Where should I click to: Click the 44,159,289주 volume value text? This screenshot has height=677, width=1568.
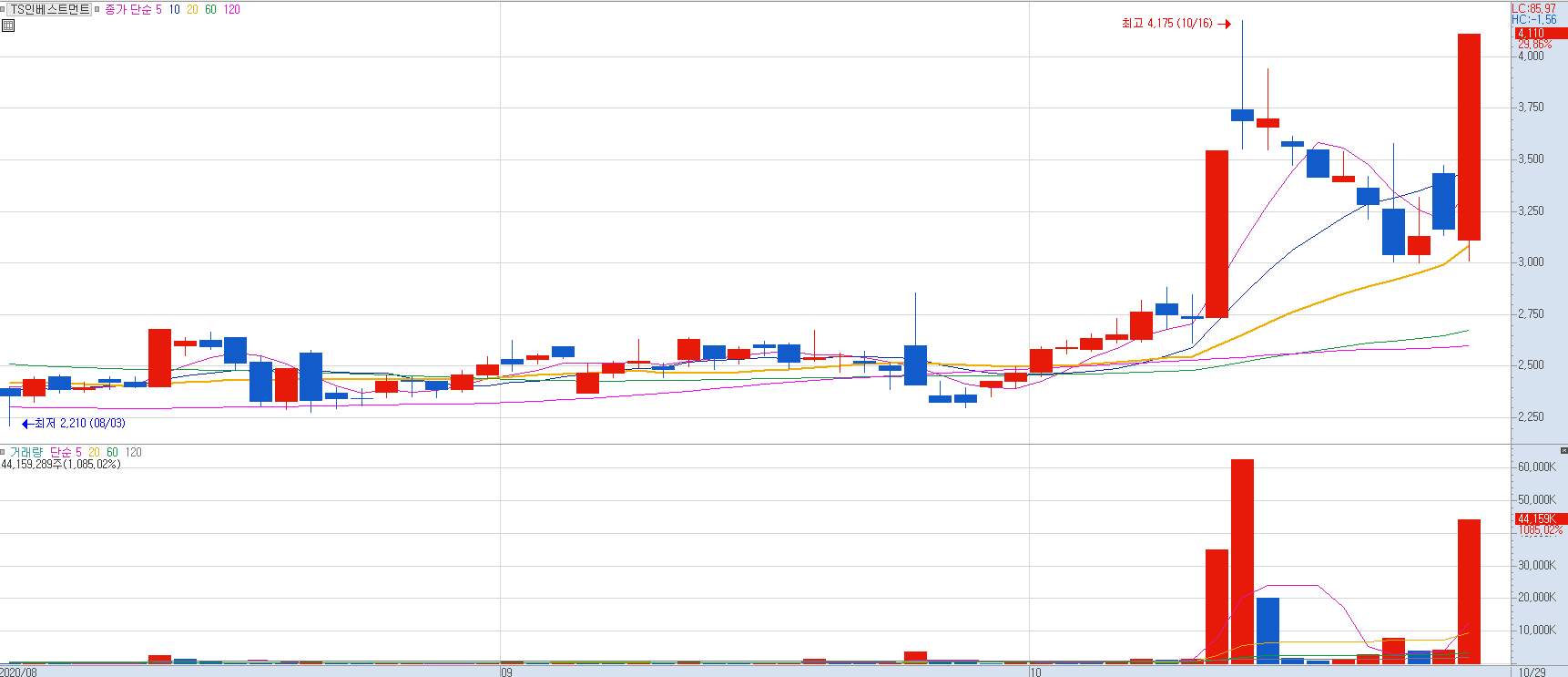(61, 464)
